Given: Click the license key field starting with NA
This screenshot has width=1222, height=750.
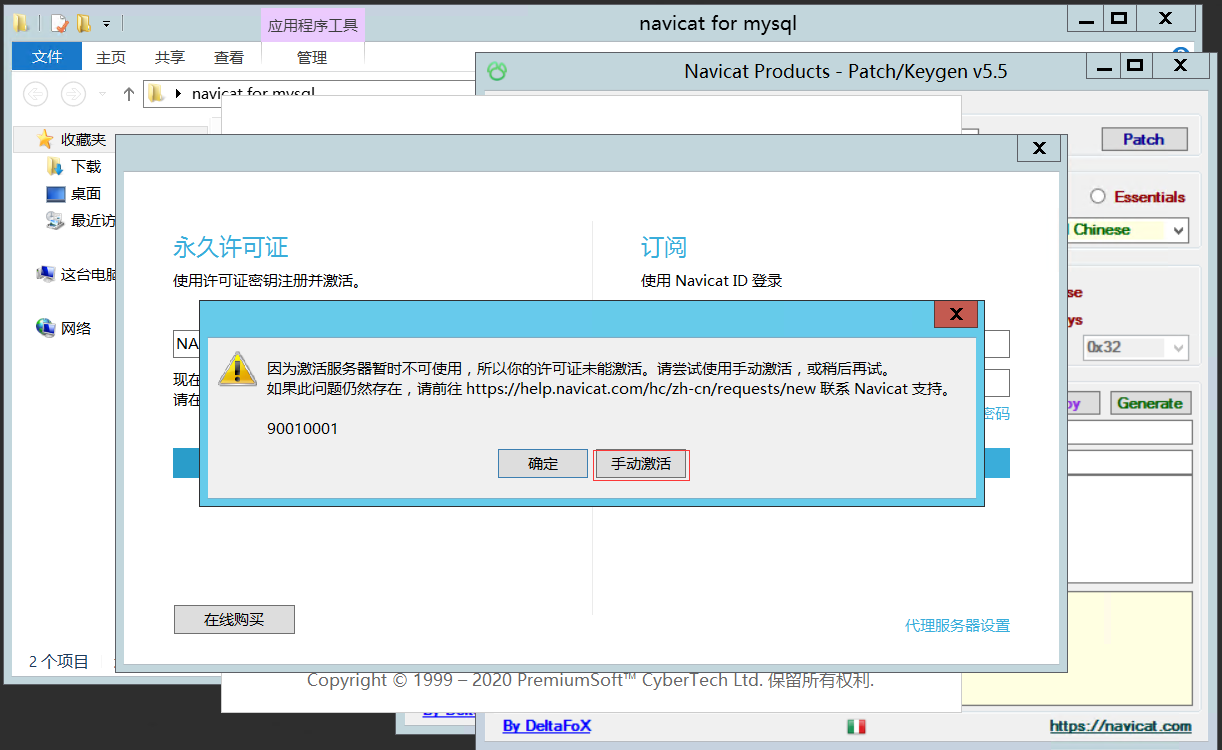Looking at the screenshot, I should coord(187,344).
